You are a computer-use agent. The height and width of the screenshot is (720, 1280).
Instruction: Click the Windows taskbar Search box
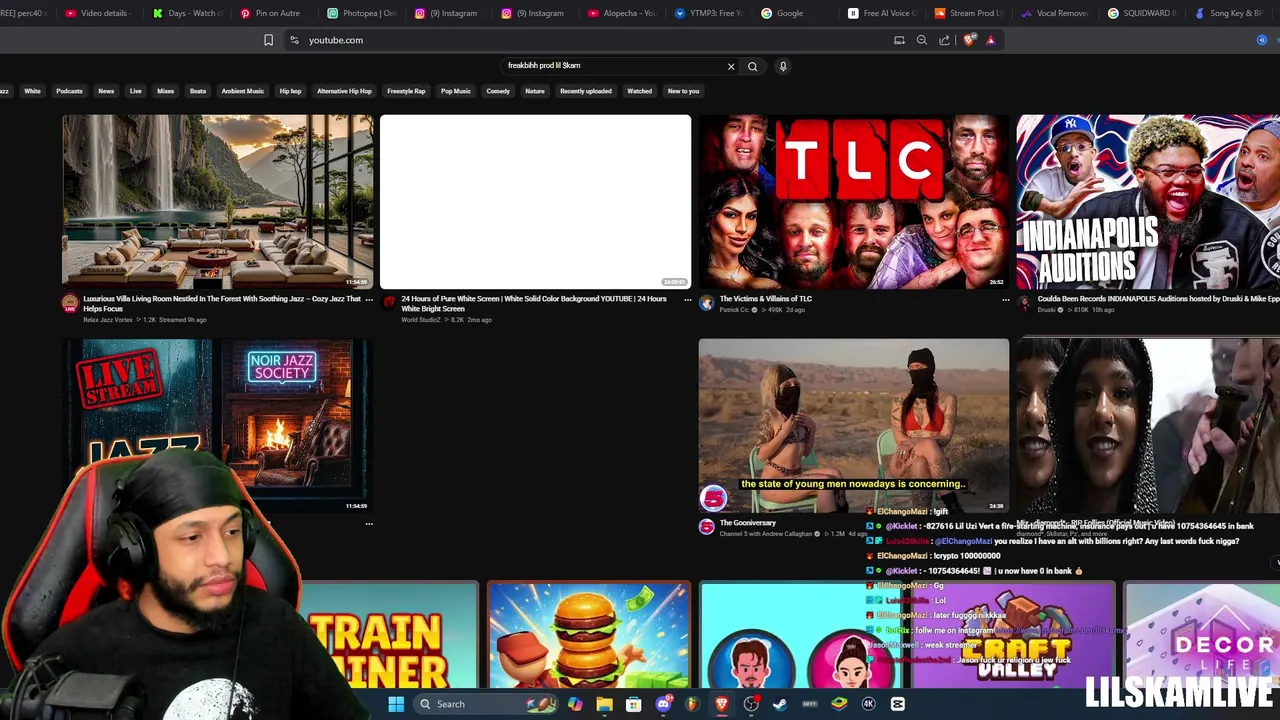[488, 704]
